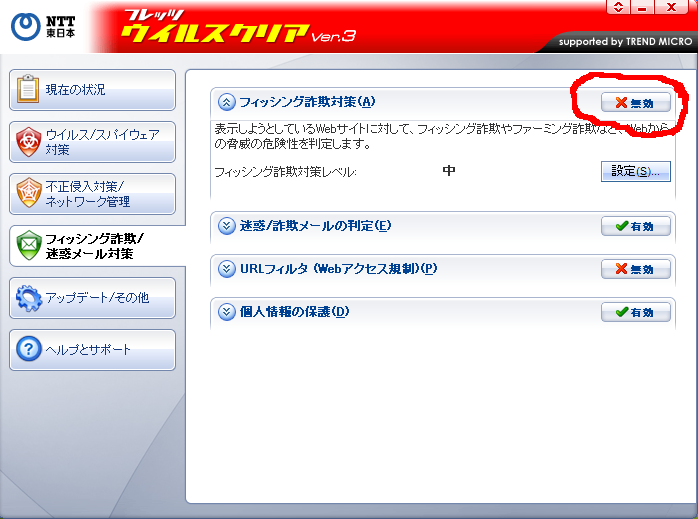Expand the 迷惑/詐欺メールの判定 chevron
This screenshot has width=698, height=519.
227,226
